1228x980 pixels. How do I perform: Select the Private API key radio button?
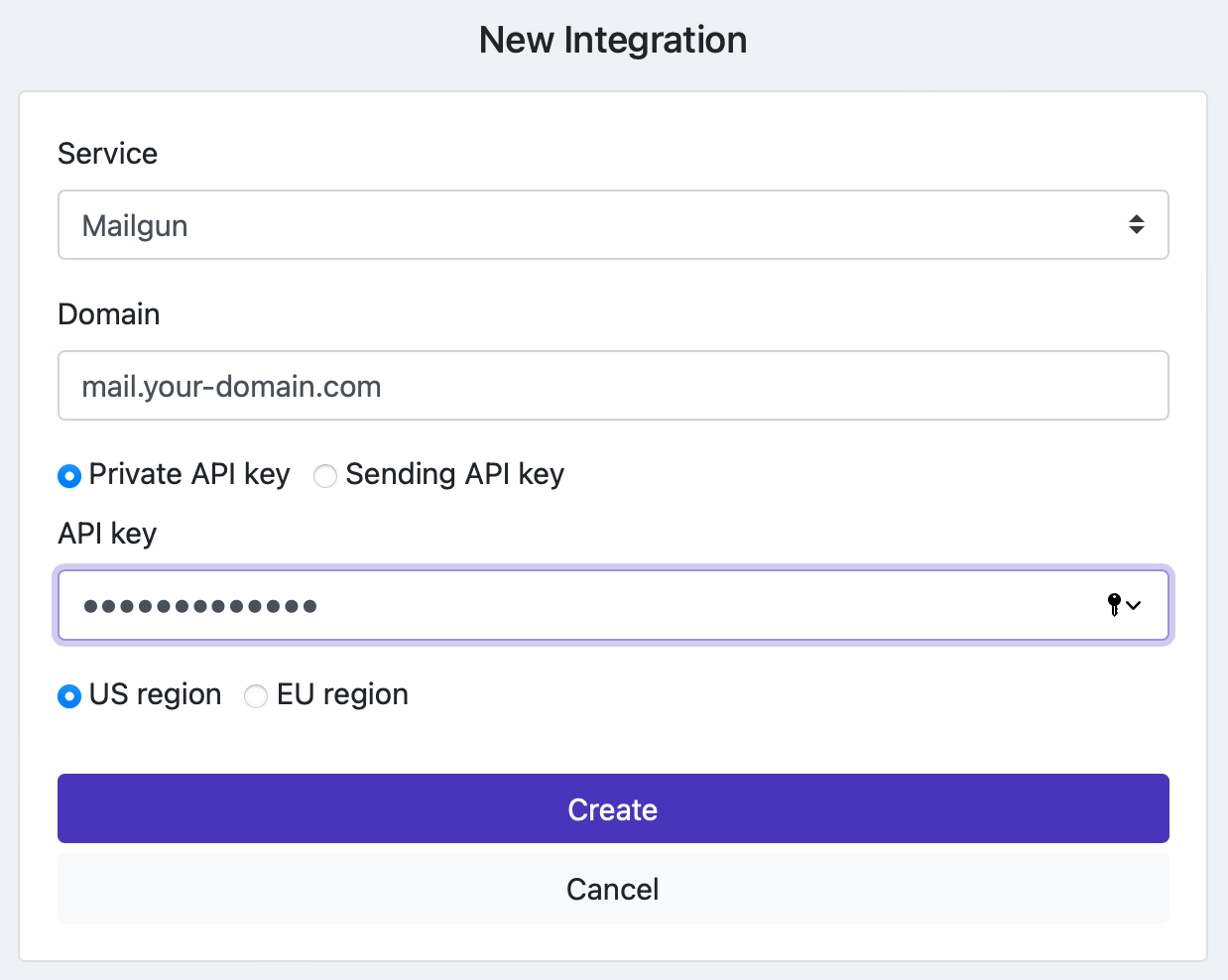(69, 476)
